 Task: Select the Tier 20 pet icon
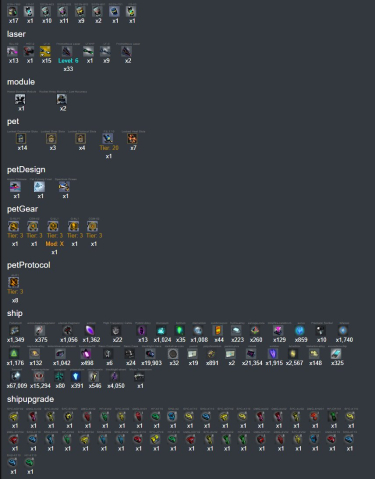108,138
